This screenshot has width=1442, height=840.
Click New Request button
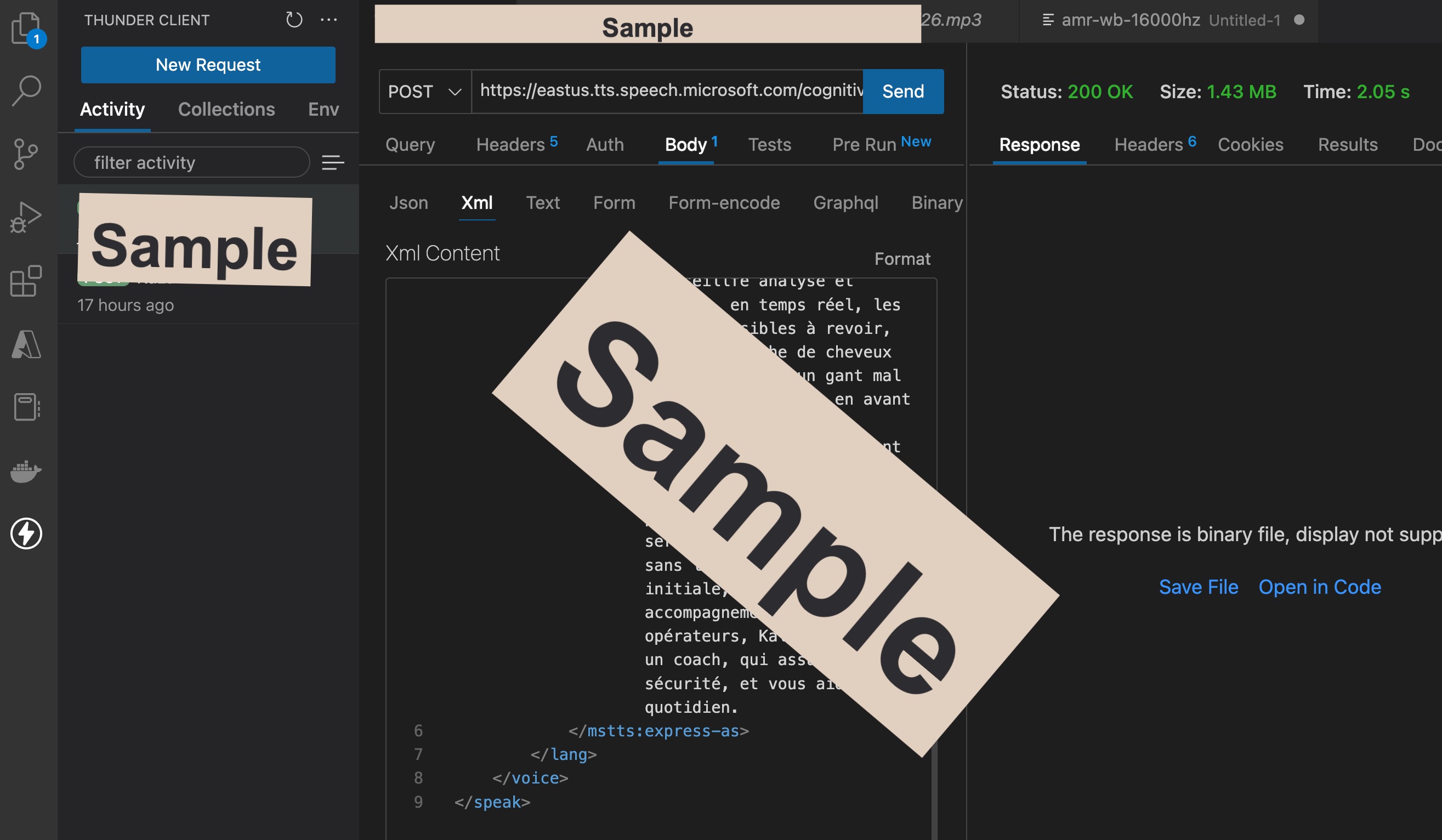(208, 65)
